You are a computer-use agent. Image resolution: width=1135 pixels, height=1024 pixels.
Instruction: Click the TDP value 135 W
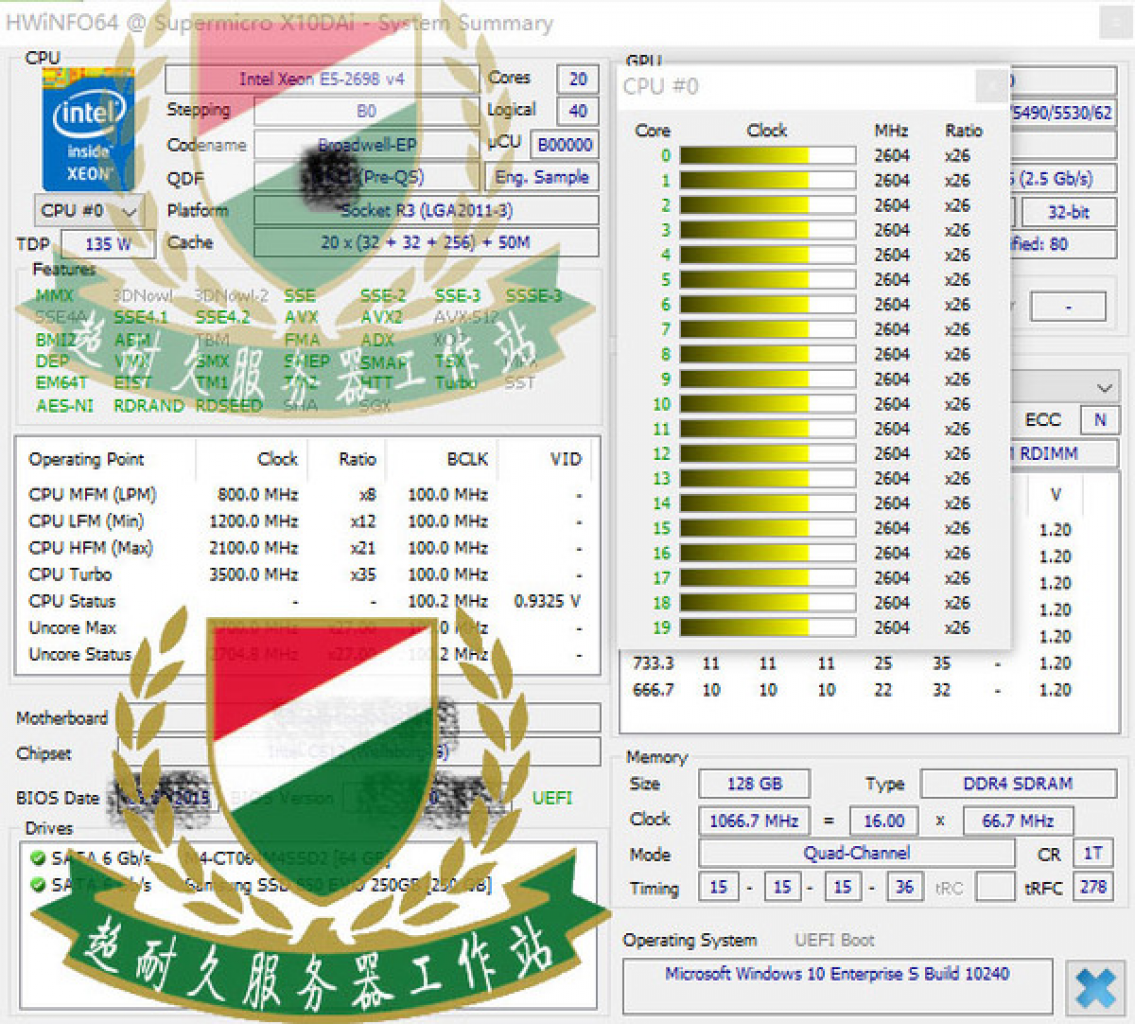(108, 244)
